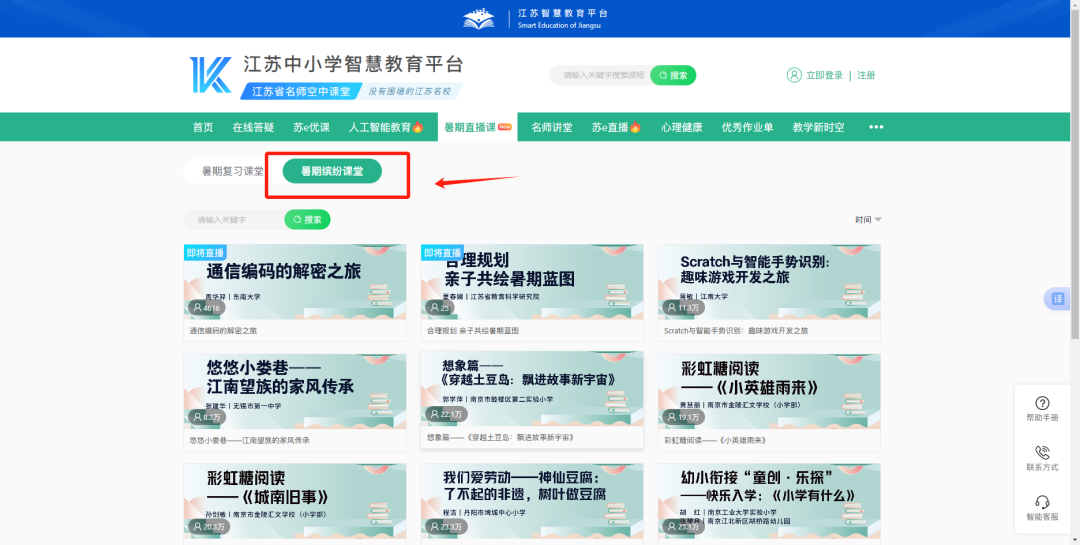Viewport: 1080px width, 545px height.
Task: Open the 通信编码的解密之旅 course thumbnail
Action: (295, 282)
